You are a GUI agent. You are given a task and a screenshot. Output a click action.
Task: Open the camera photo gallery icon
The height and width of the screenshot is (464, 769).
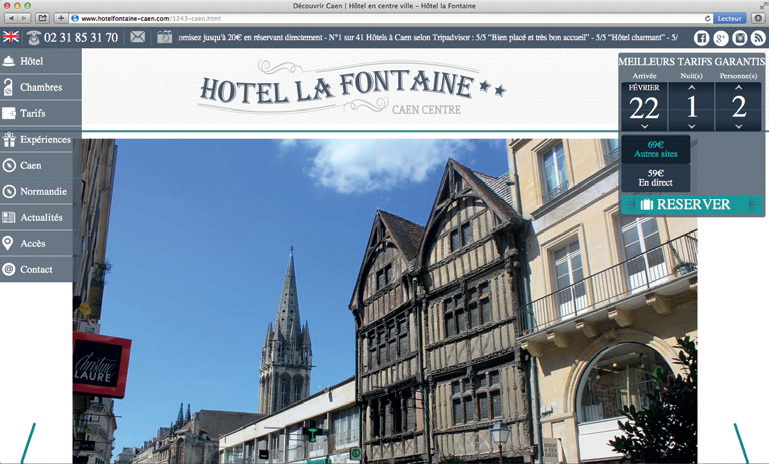click(165, 37)
